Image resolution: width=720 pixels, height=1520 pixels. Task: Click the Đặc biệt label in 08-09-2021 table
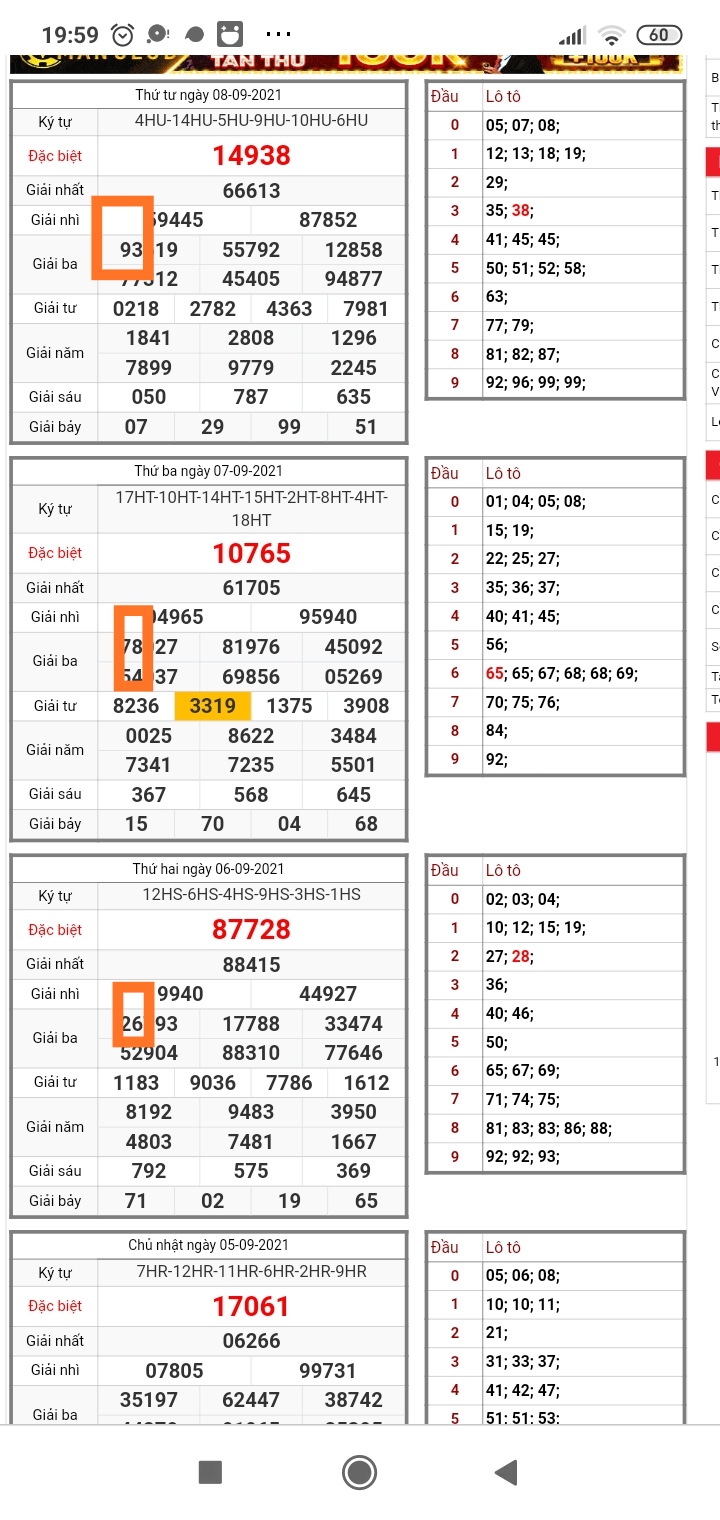[55, 156]
